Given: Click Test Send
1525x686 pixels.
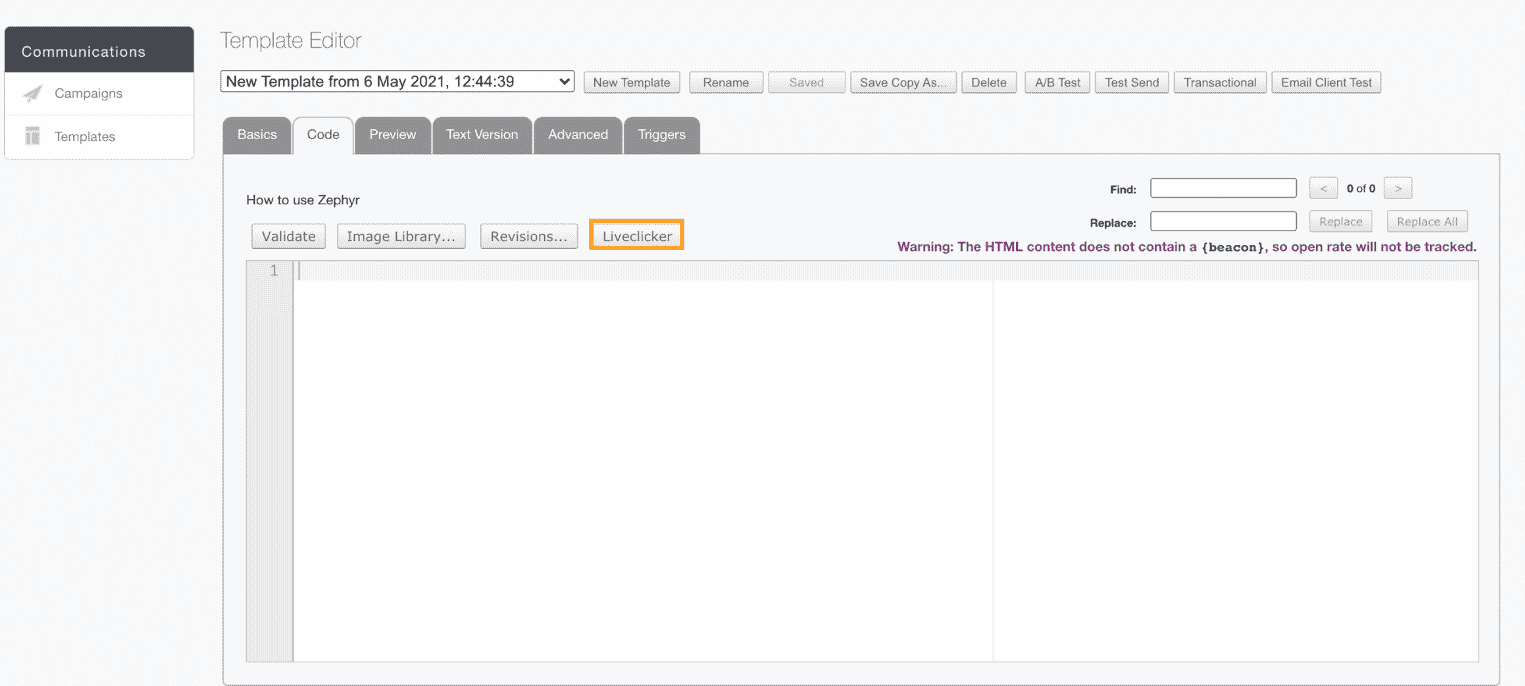Looking at the screenshot, I should coord(1131,82).
